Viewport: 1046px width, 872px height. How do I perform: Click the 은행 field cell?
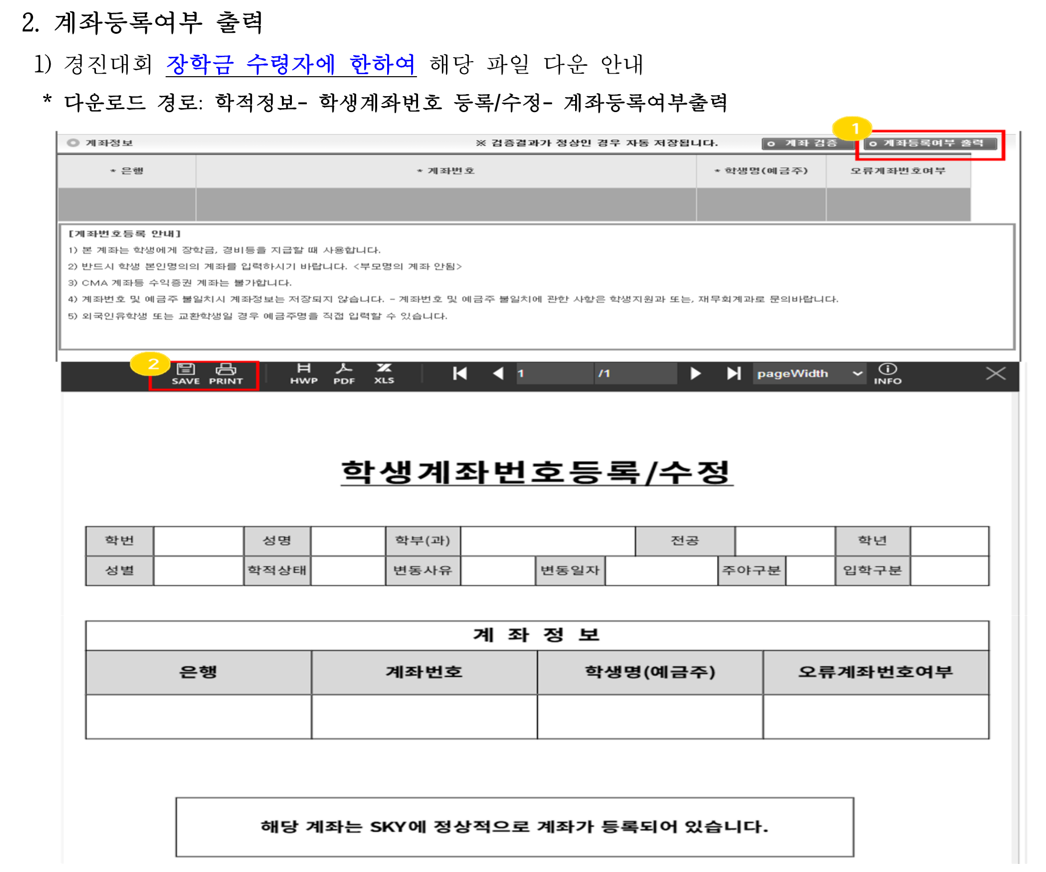click(x=127, y=204)
